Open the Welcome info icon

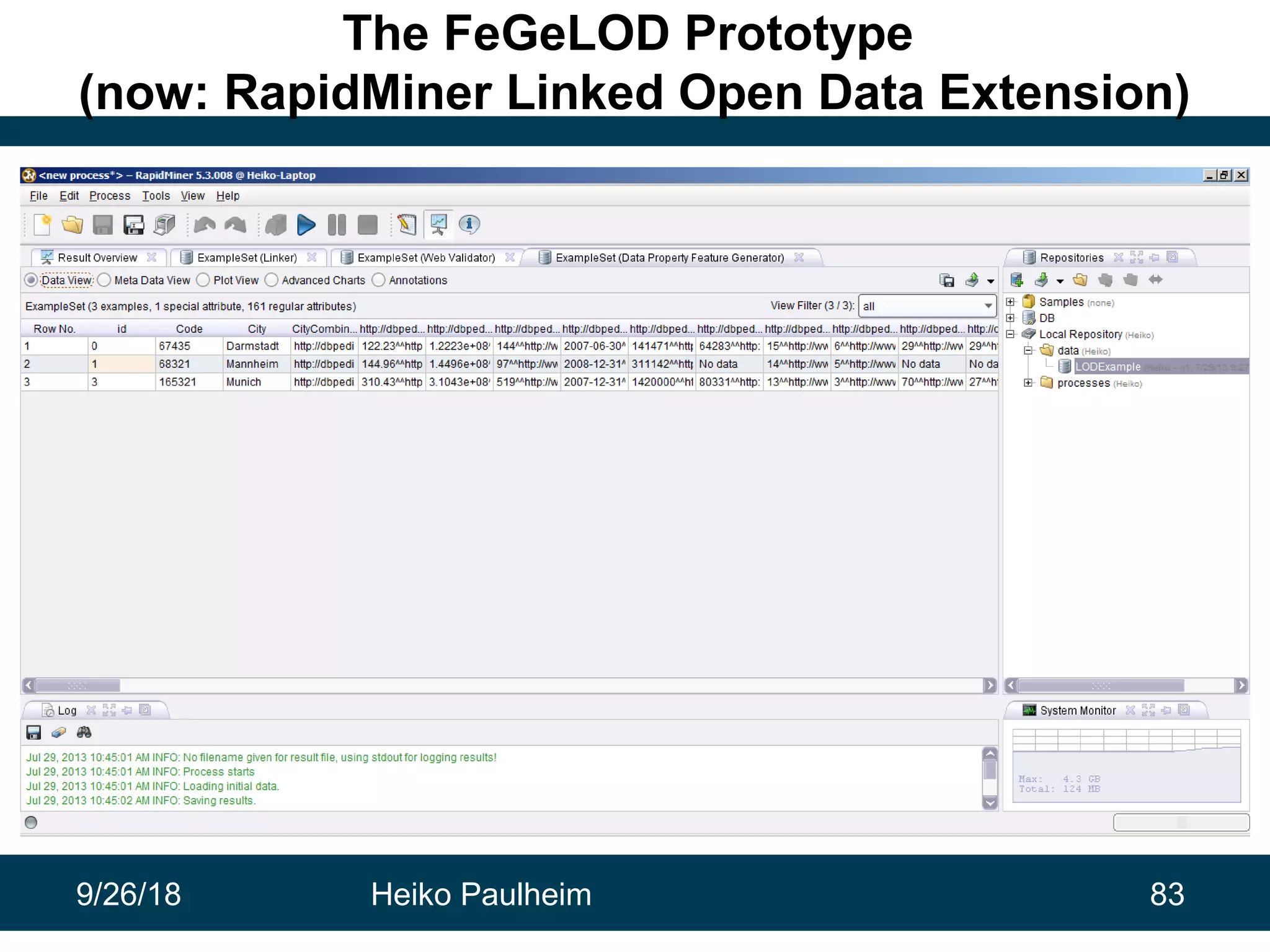point(469,225)
